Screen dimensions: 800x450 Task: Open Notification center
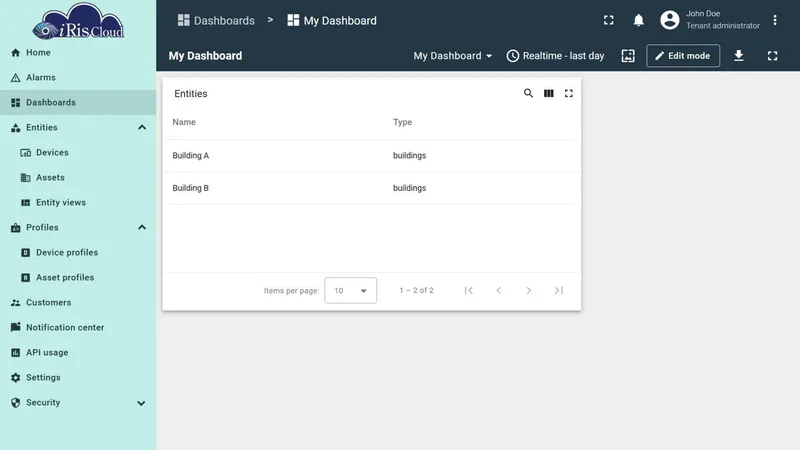78,328
